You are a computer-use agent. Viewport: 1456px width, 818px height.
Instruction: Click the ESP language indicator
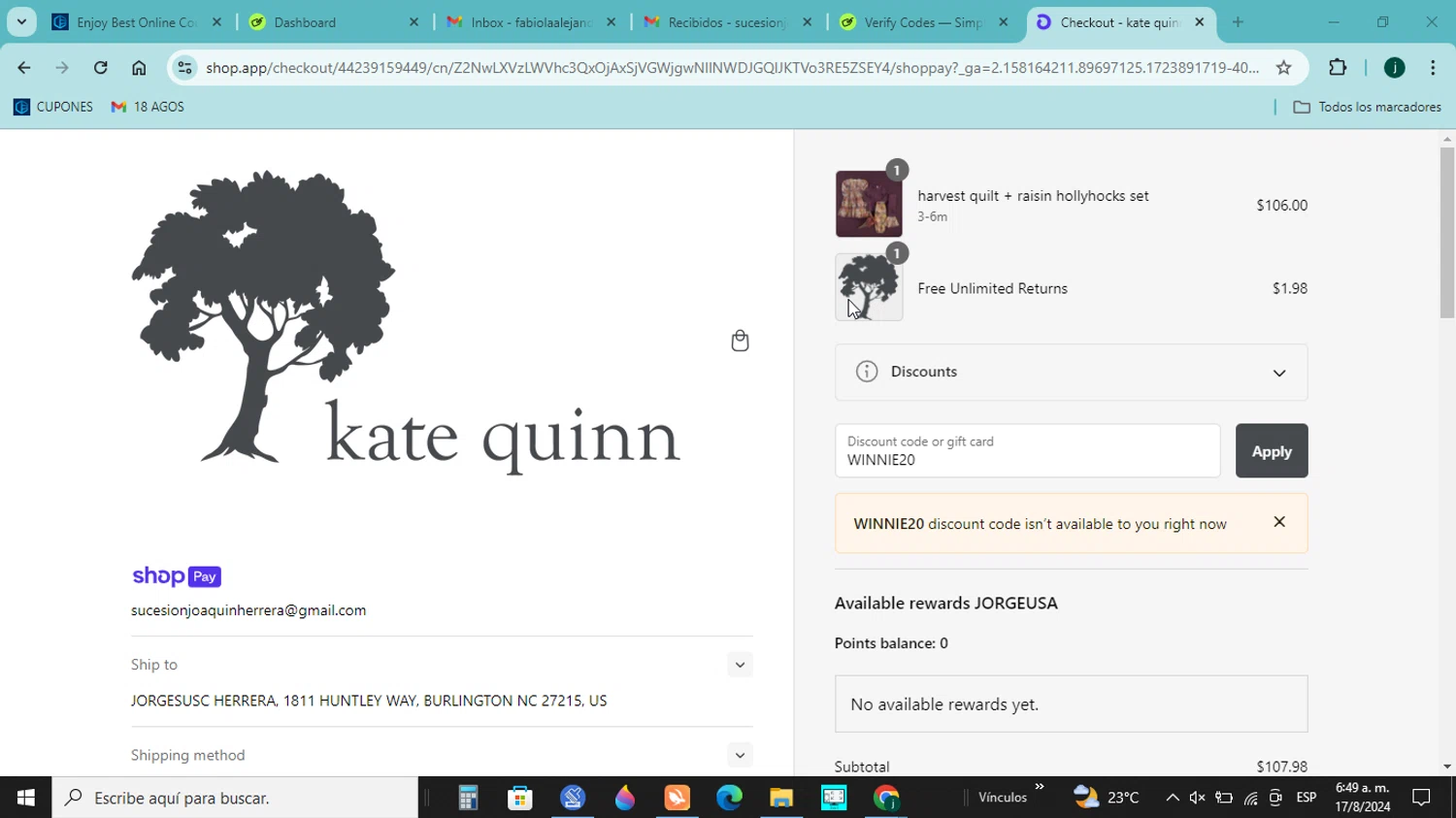click(x=1307, y=798)
